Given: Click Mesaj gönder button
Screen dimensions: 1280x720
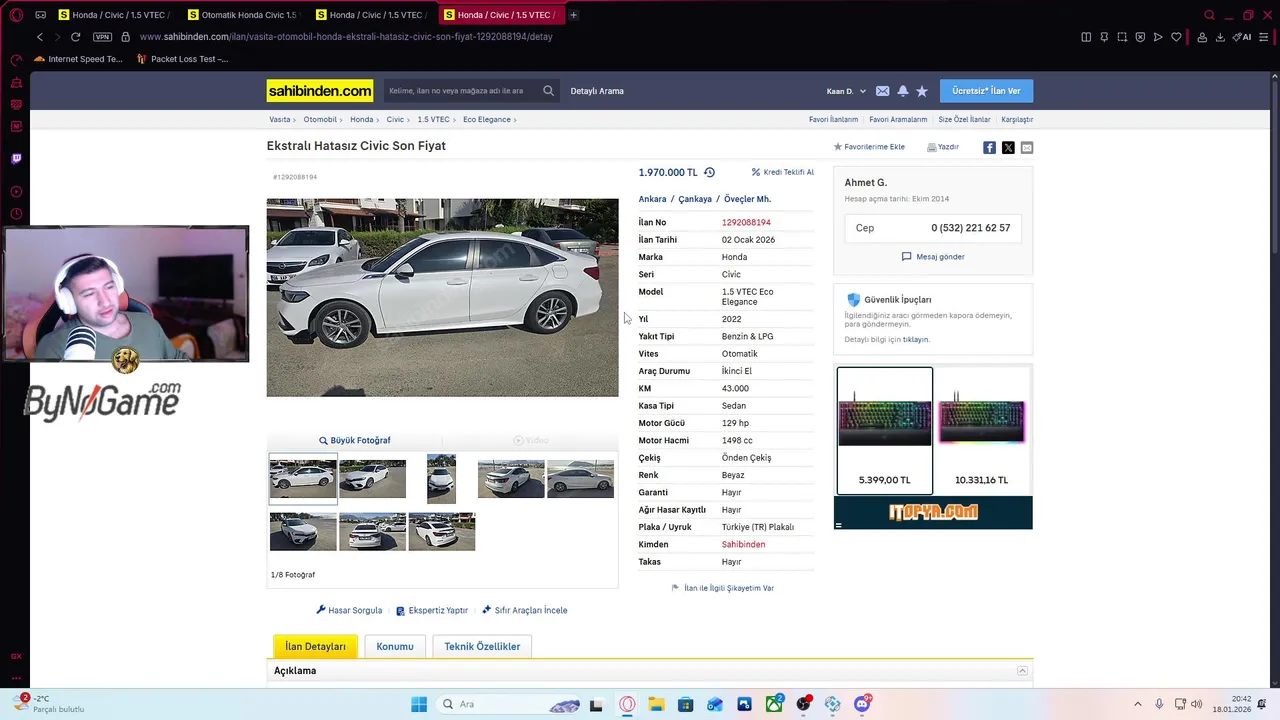Looking at the screenshot, I should point(933,257).
